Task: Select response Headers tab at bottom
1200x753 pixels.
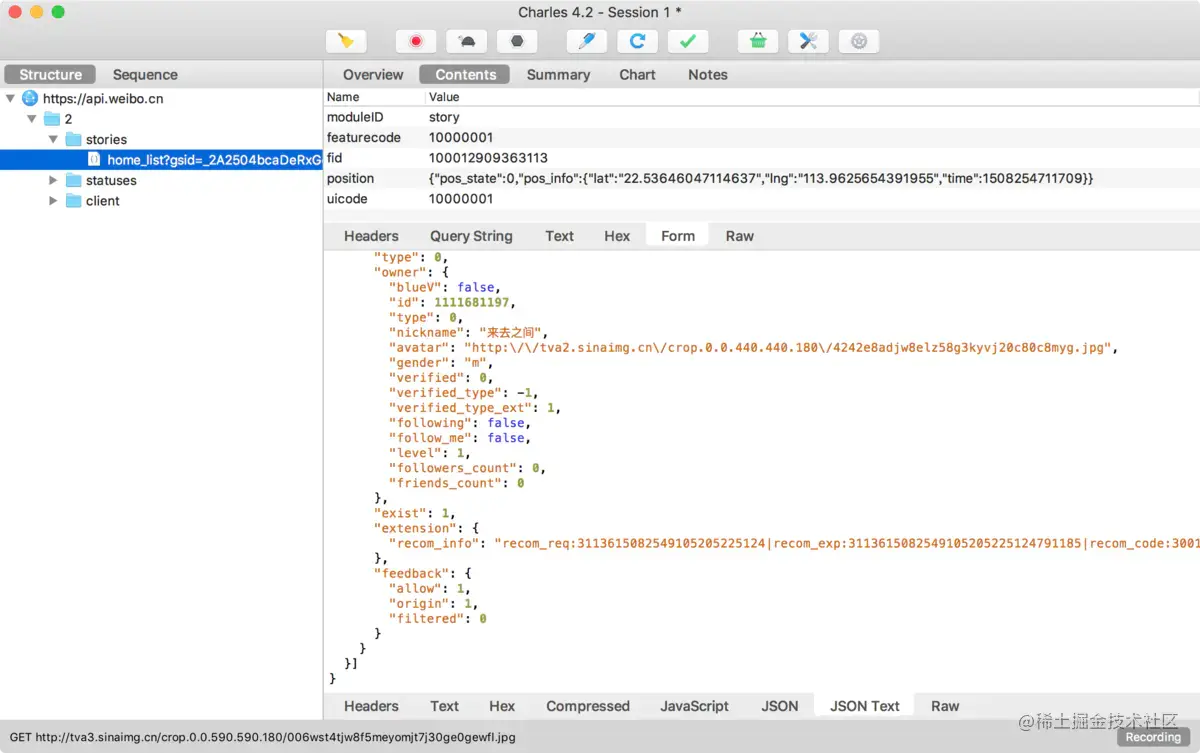Action: tap(371, 706)
